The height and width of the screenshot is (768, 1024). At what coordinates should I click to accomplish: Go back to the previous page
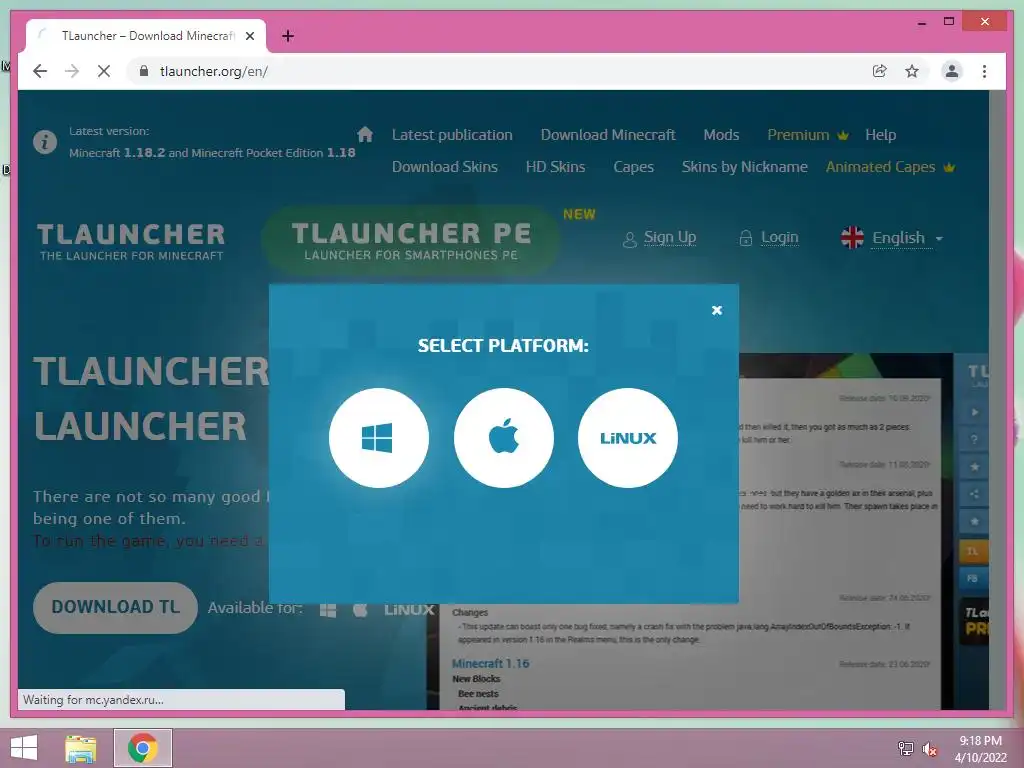coord(40,71)
